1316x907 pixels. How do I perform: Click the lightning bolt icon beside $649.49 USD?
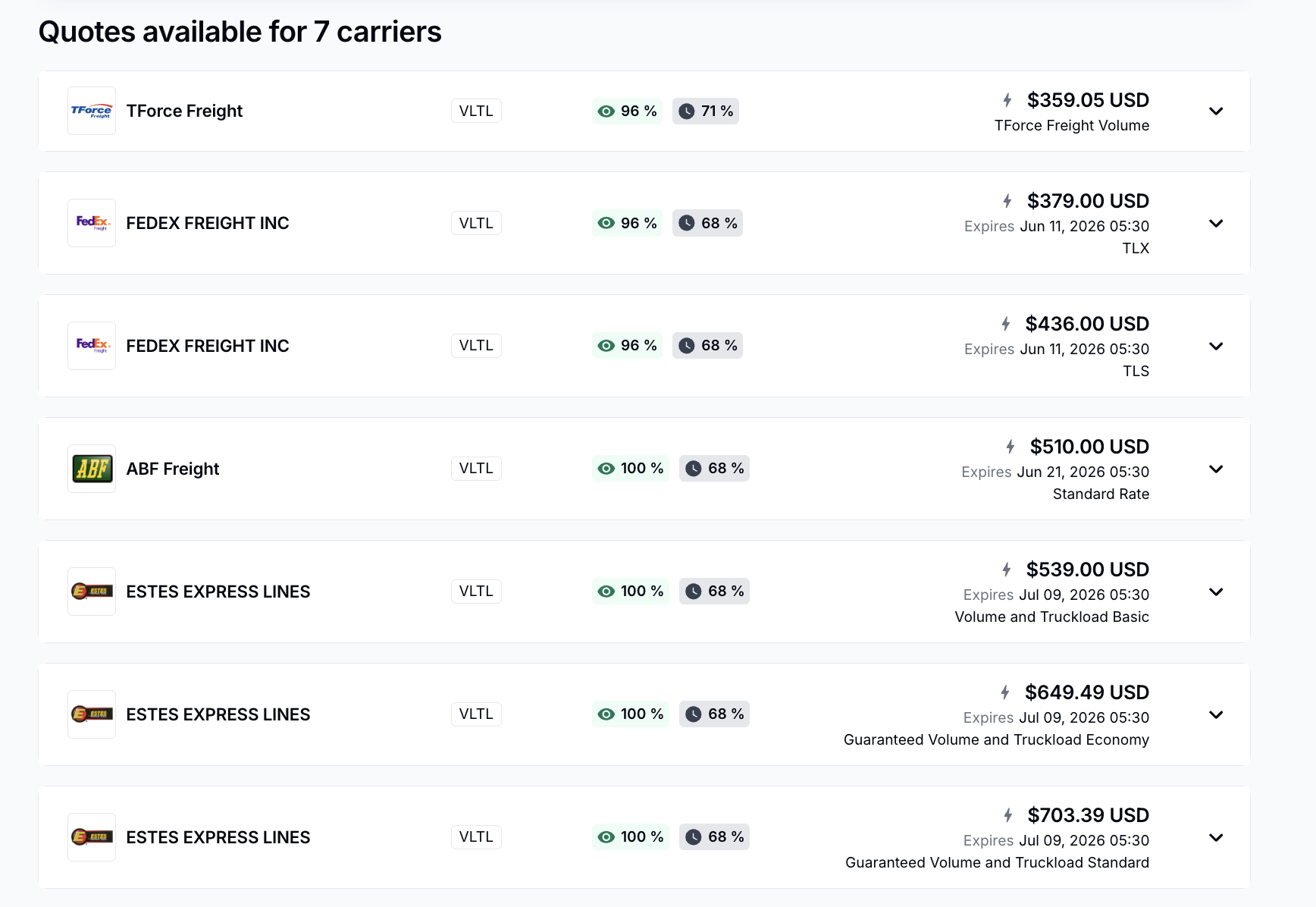[1005, 692]
